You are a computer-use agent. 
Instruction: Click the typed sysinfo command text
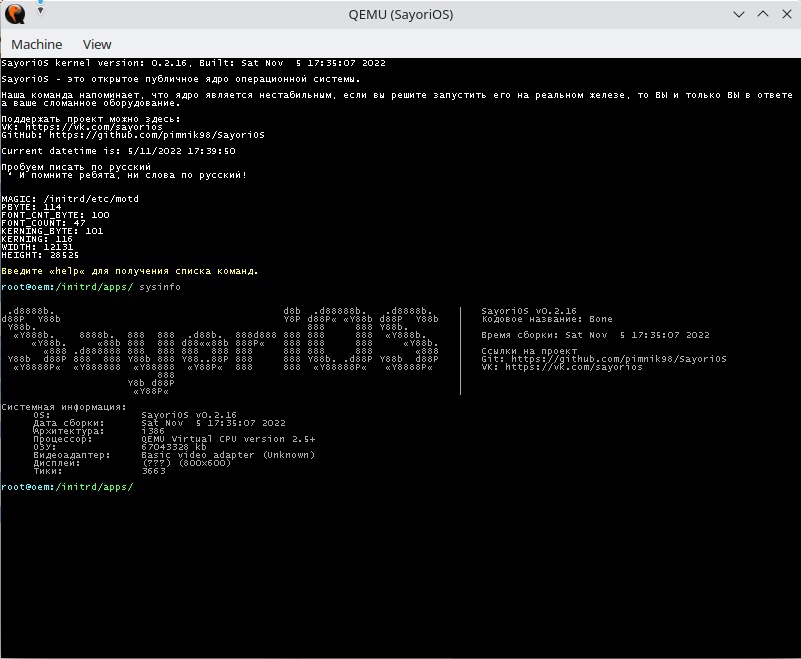coord(160,287)
